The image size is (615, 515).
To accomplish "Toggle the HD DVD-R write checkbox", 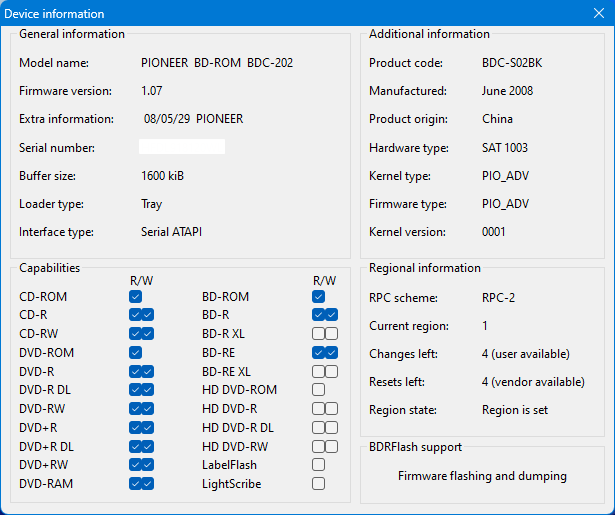I will click(x=331, y=409).
